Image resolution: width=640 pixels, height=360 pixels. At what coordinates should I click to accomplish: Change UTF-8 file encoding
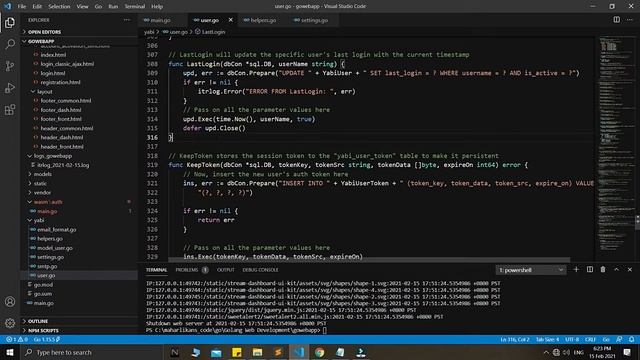[x=572, y=339]
